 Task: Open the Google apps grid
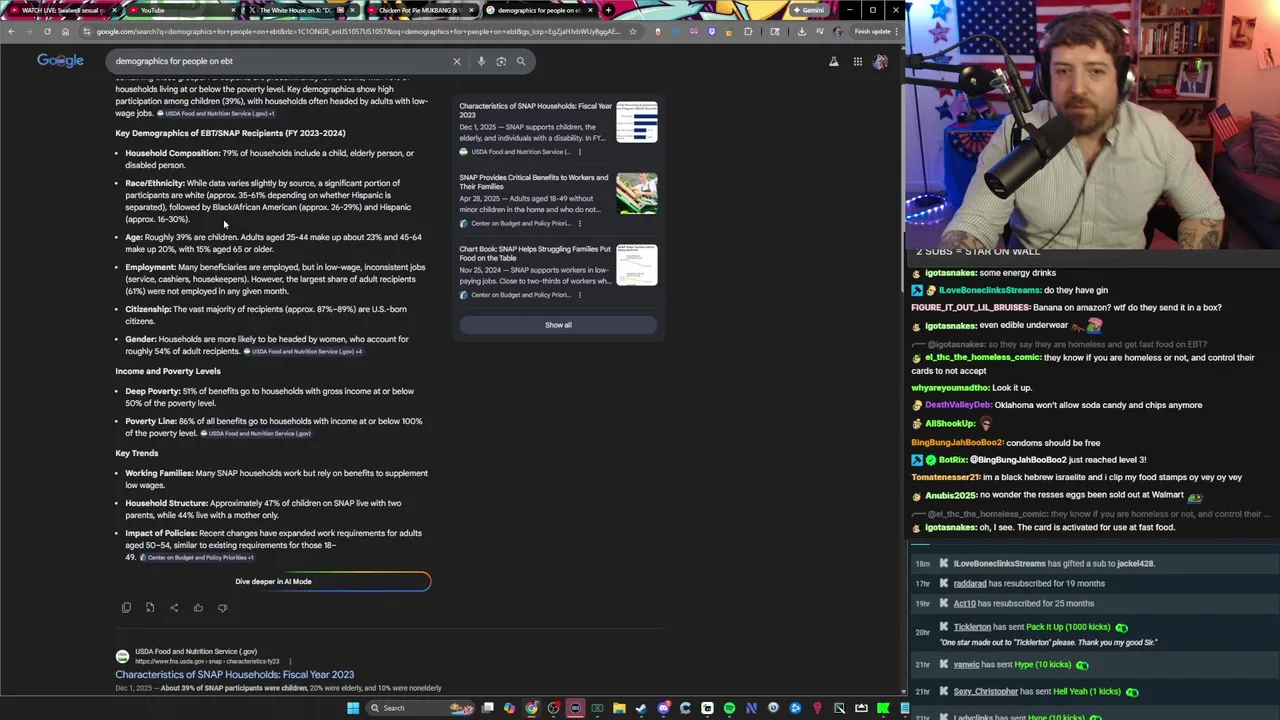pyautogui.click(x=857, y=62)
